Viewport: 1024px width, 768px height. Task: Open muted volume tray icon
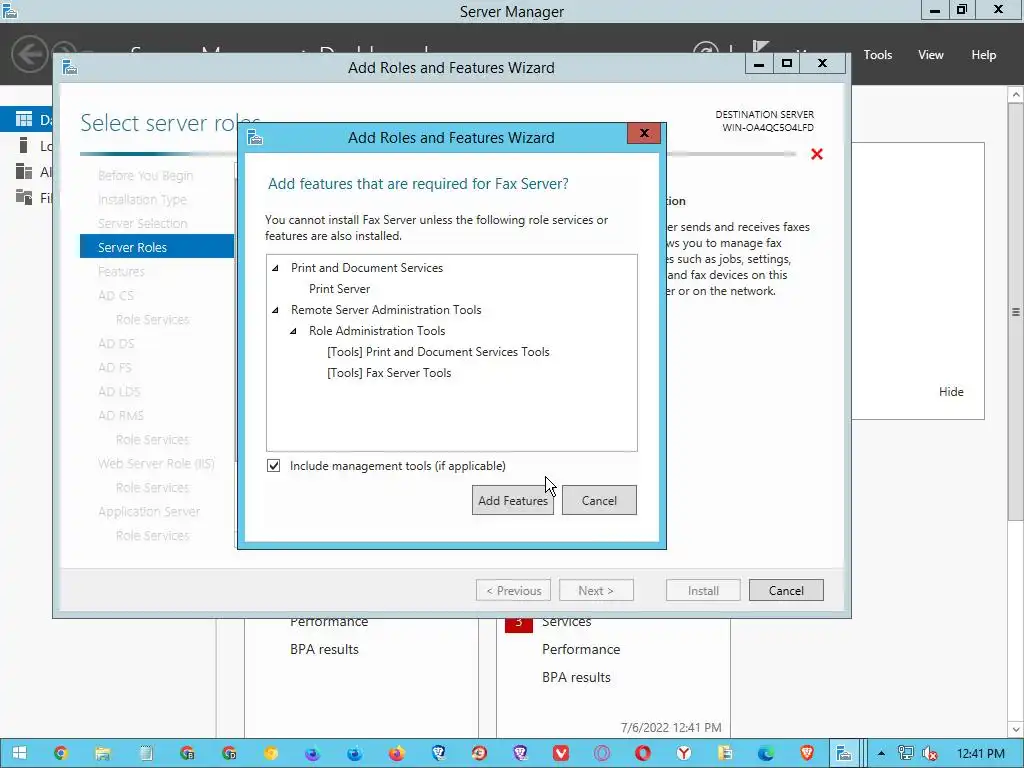(x=929, y=753)
